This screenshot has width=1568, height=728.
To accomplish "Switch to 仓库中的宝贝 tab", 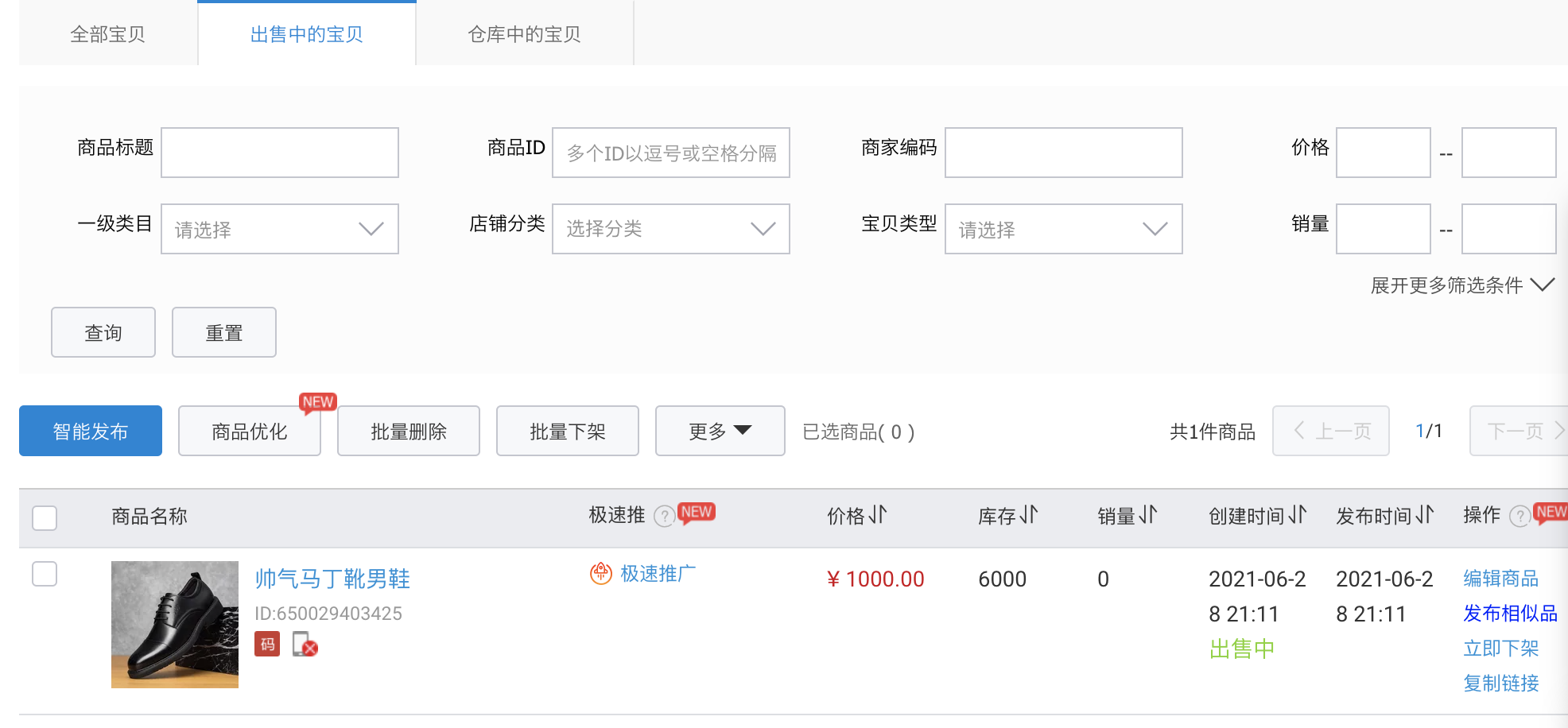I will pos(525,34).
